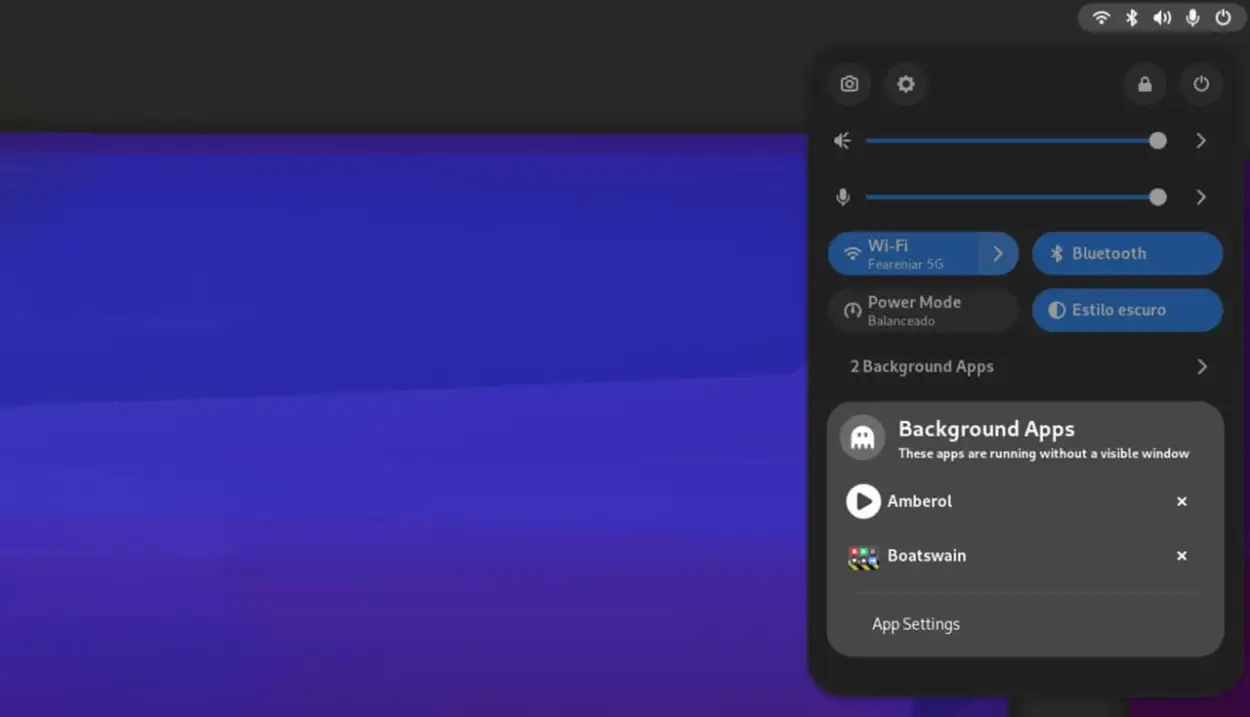Click the volume indicator in the top bar
Screen dimensions: 1250x717
pyautogui.click(x=1162, y=17)
